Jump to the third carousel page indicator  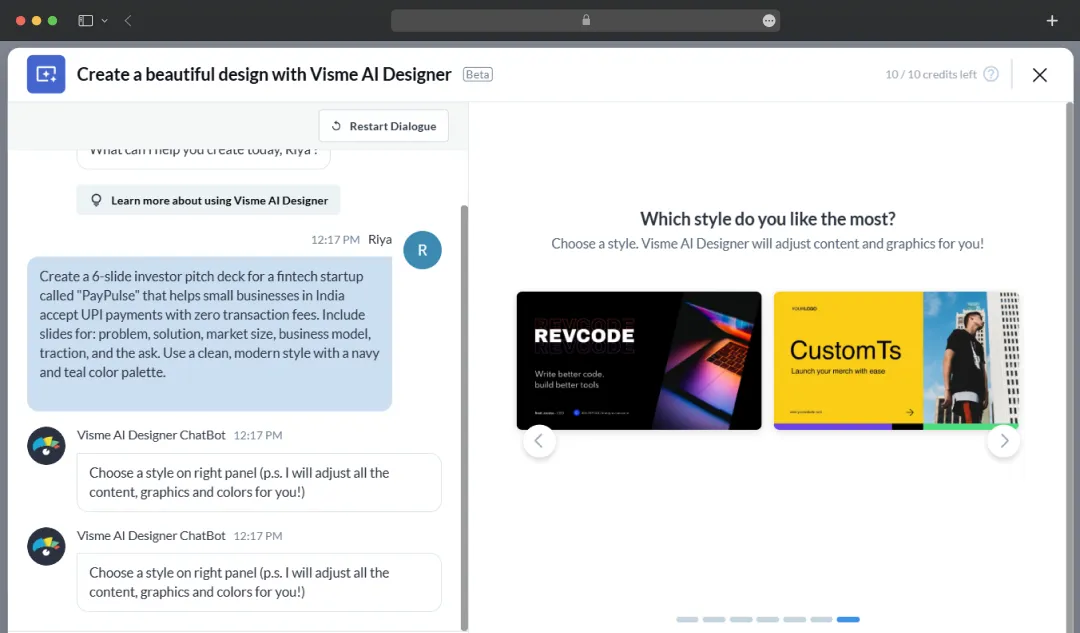[x=740, y=619]
